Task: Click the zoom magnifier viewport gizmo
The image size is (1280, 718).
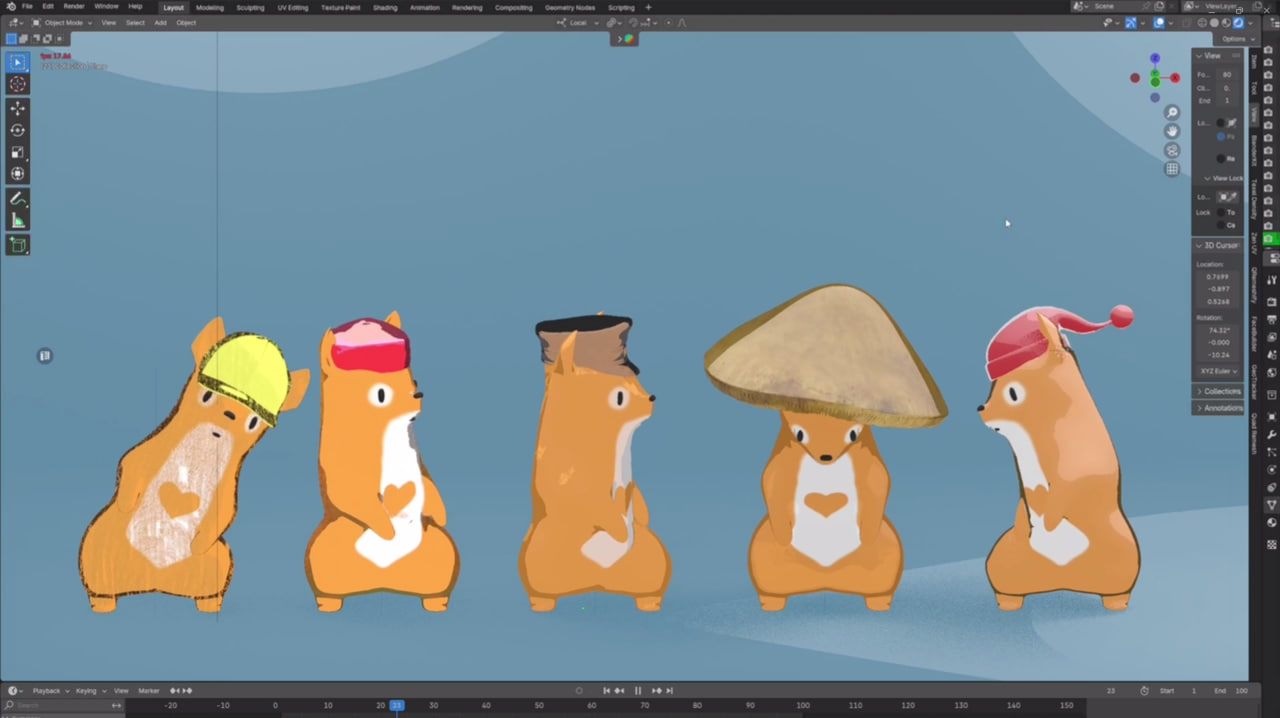Action: pyautogui.click(x=1172, y=112)
